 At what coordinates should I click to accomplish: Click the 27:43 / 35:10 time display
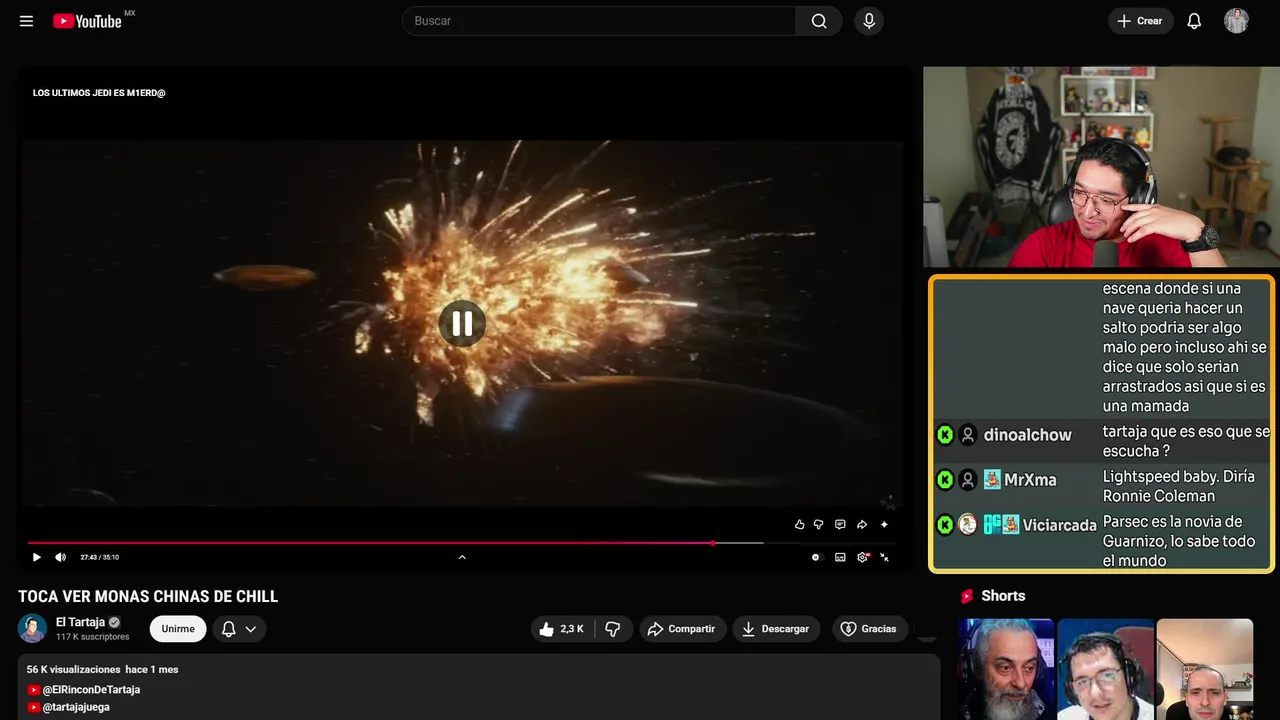pos(100,557)
